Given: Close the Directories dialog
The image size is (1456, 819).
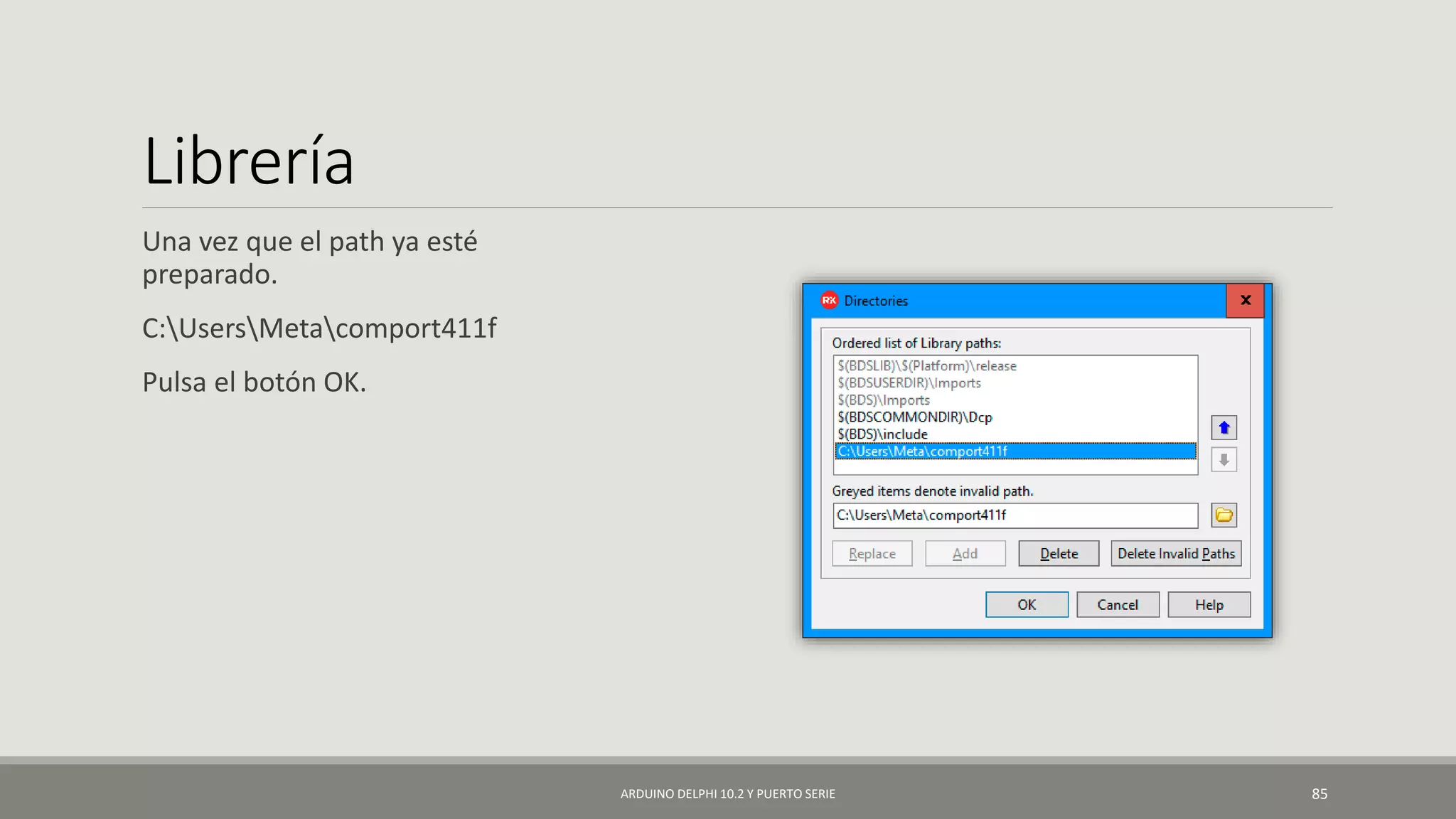Looking at the screenshot, I should point(1245,300).
